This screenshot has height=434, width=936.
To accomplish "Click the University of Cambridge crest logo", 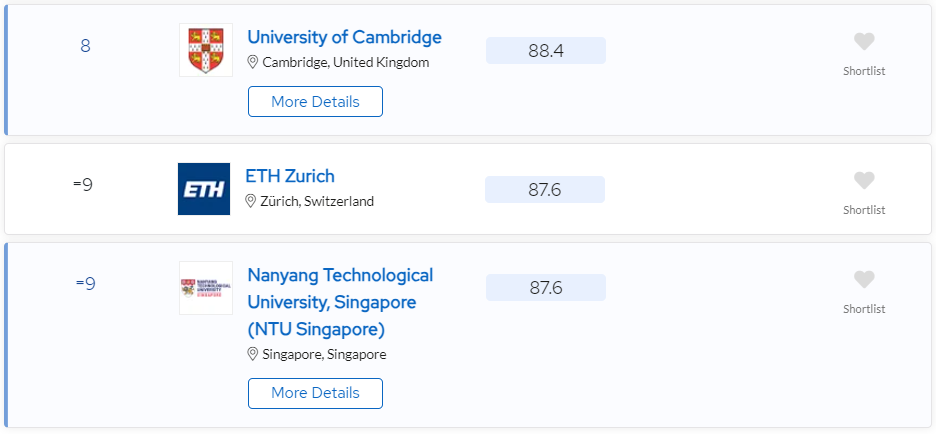I will pos(206,50).
